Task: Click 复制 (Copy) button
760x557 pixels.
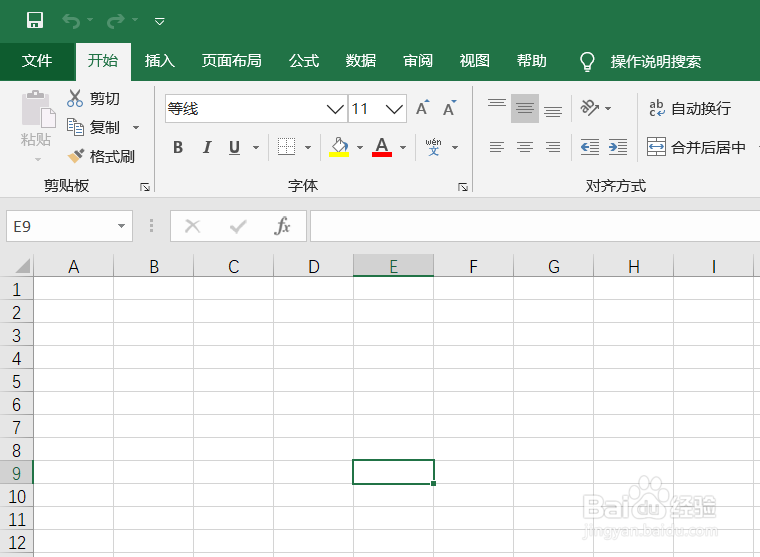Action: [x=94, y=127]
